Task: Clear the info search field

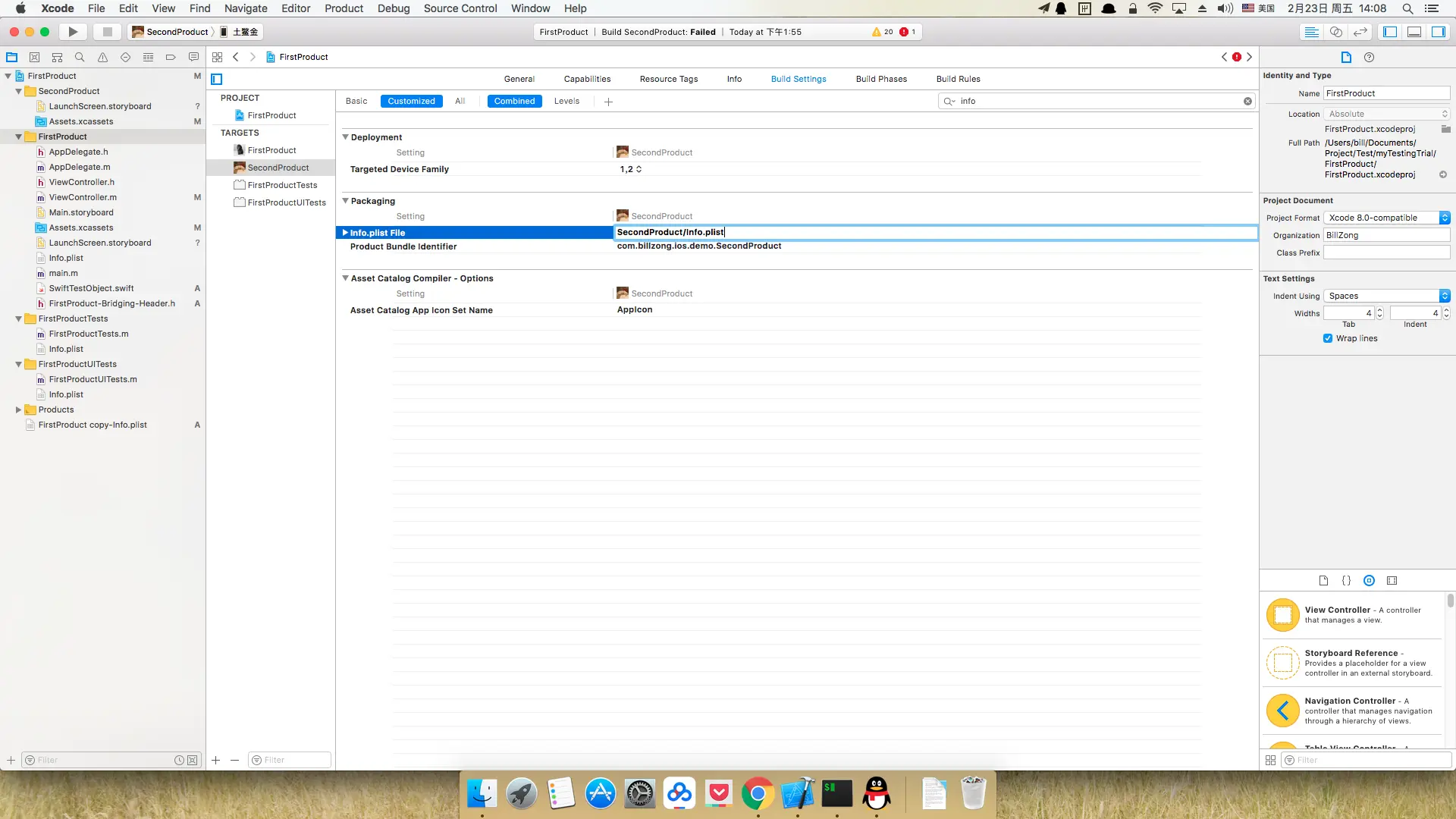Action: tap(1247, 101)
